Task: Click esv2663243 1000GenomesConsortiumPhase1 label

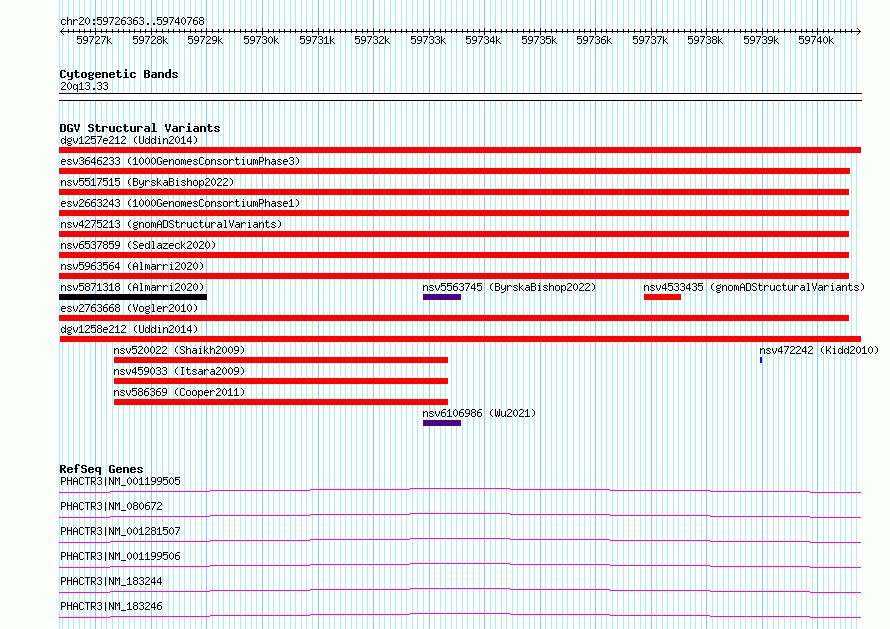Action: tap(180, 203)
